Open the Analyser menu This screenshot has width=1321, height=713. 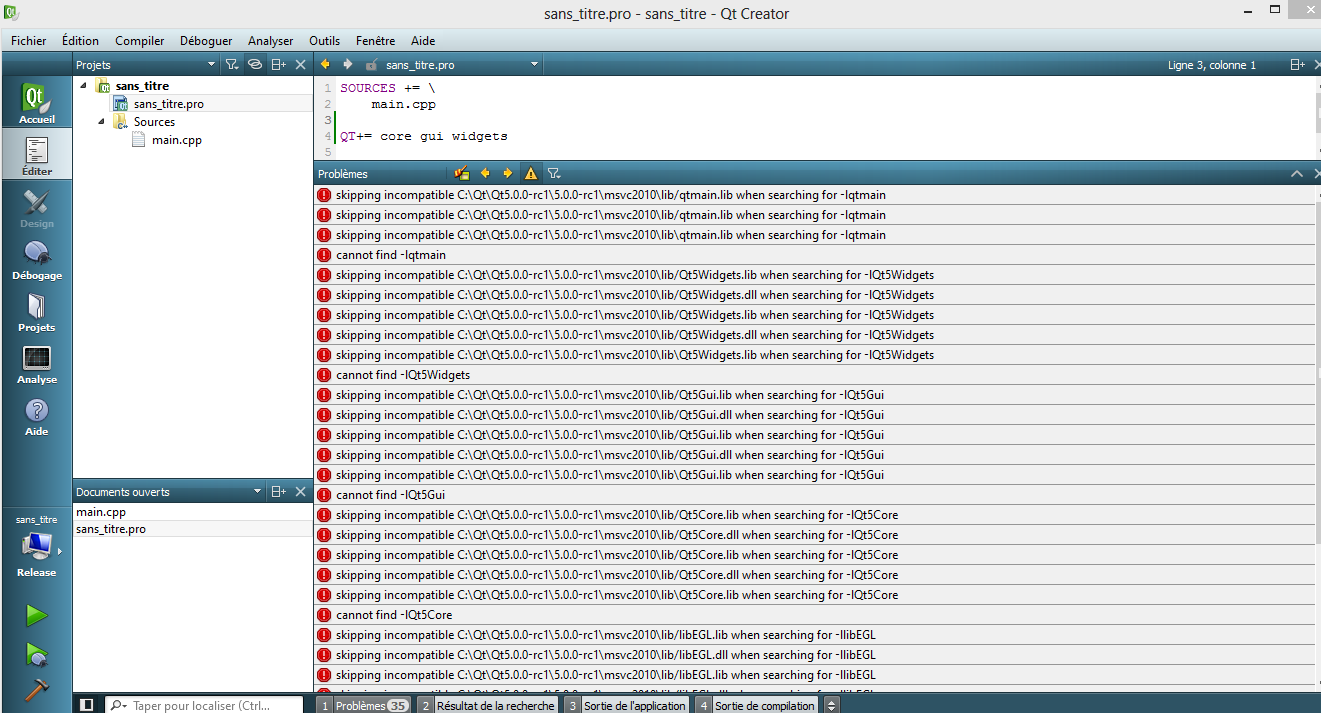271,41
